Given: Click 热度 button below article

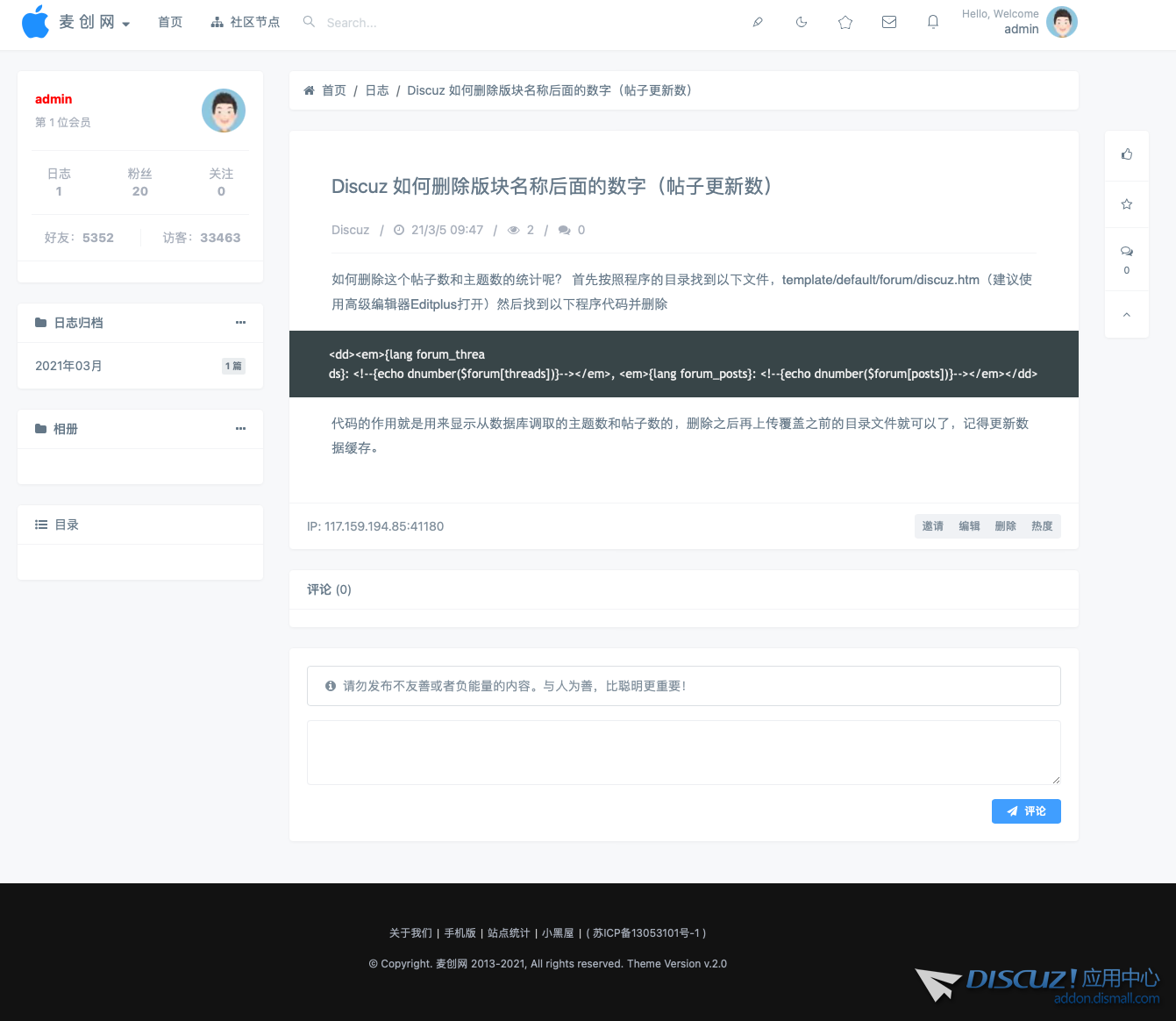Looking at the screenshot, I should coord(1042,526).
